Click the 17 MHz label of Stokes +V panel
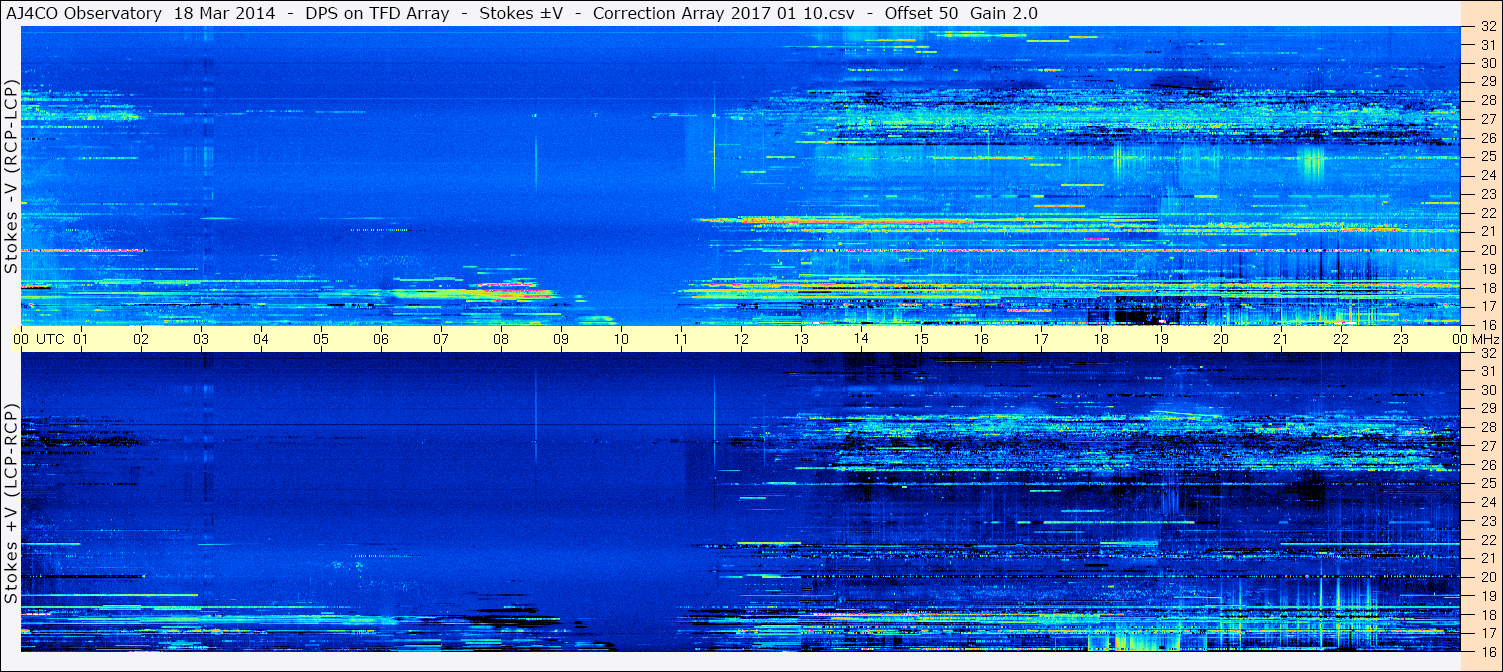 [x=1488, y=633]
